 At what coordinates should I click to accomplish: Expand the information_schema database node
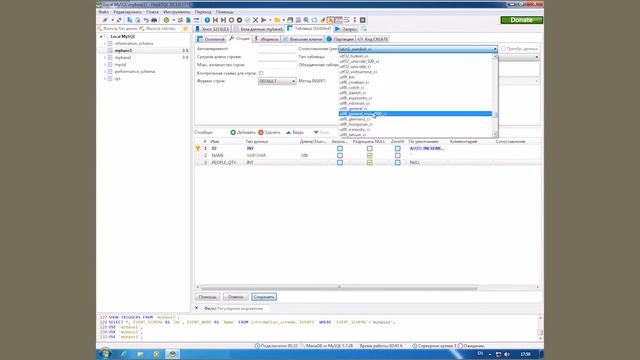pos(105,43)
